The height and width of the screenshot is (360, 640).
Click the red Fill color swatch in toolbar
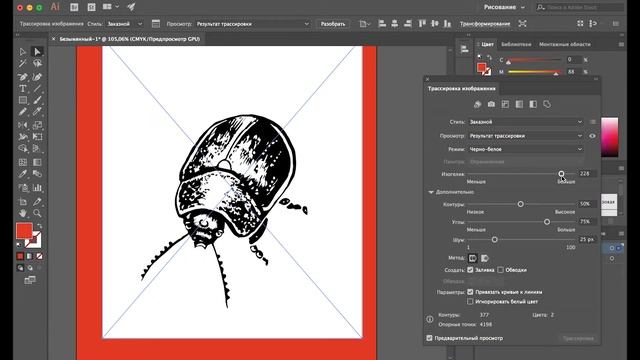click(x=24, y=231)
